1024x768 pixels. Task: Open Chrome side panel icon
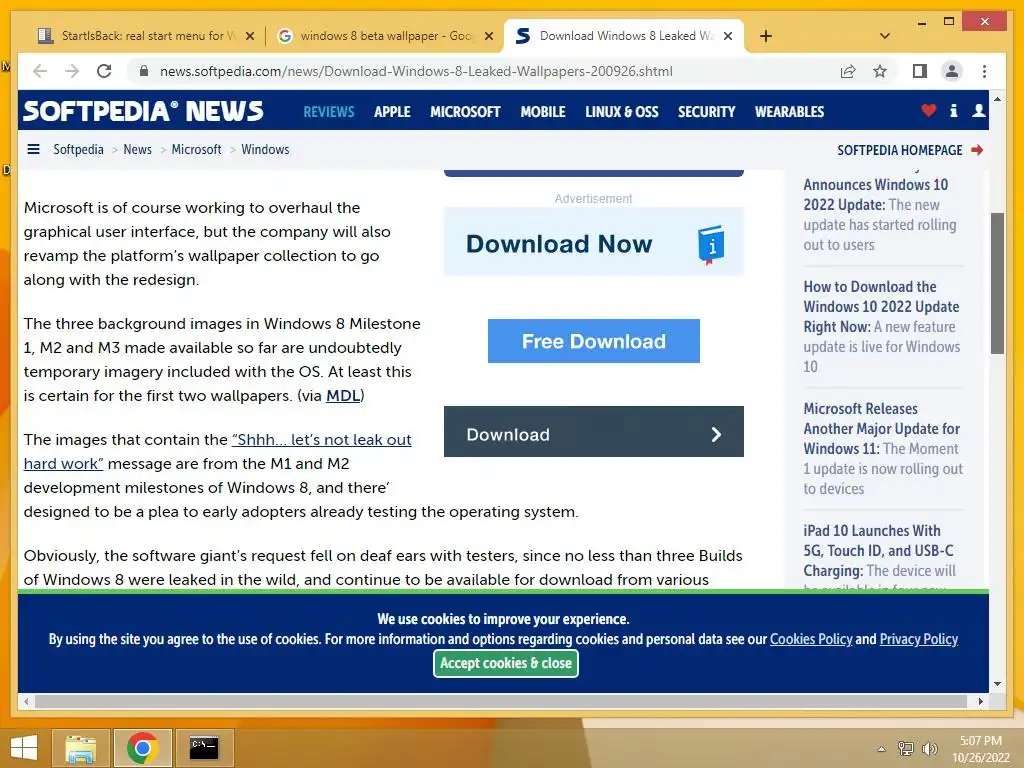click(920, 71)
